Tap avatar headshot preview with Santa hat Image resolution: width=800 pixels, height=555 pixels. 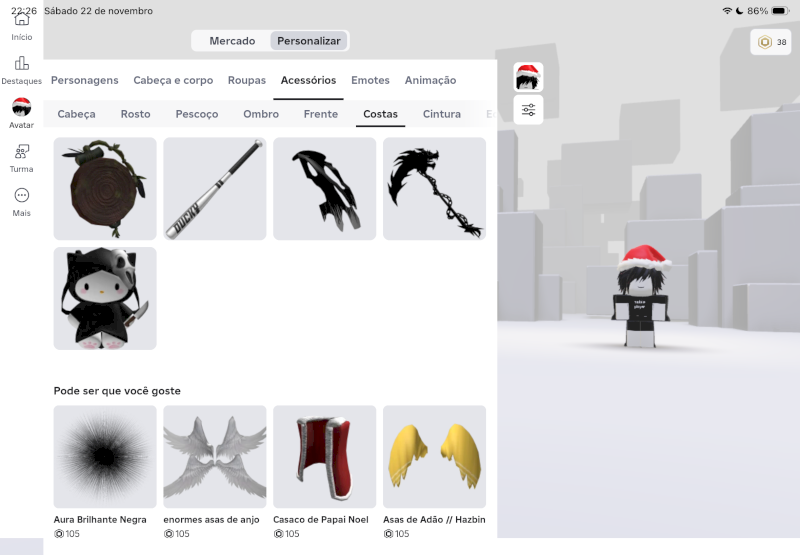tap(529, 77)
